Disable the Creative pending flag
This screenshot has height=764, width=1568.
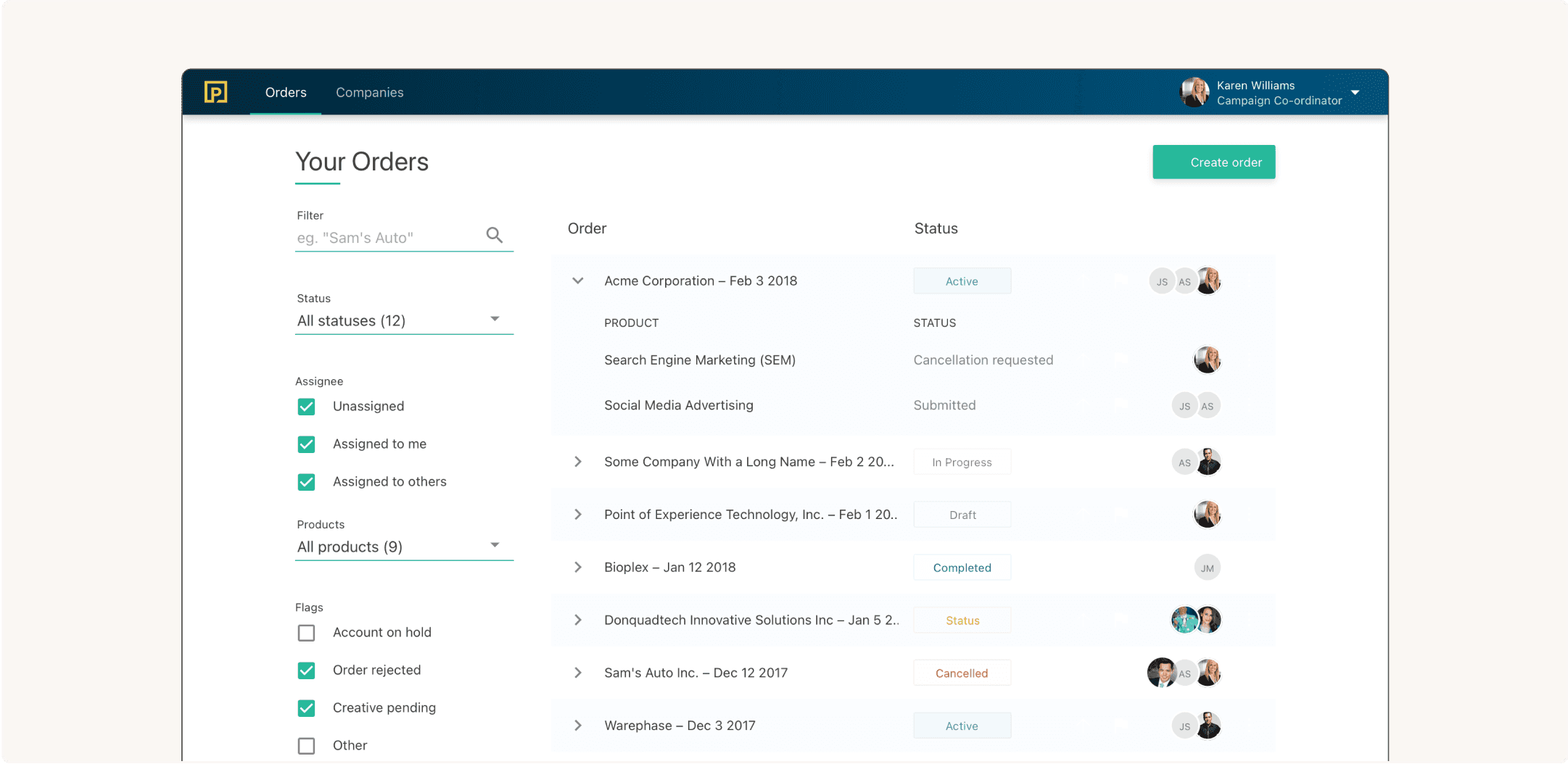point(306,708)
